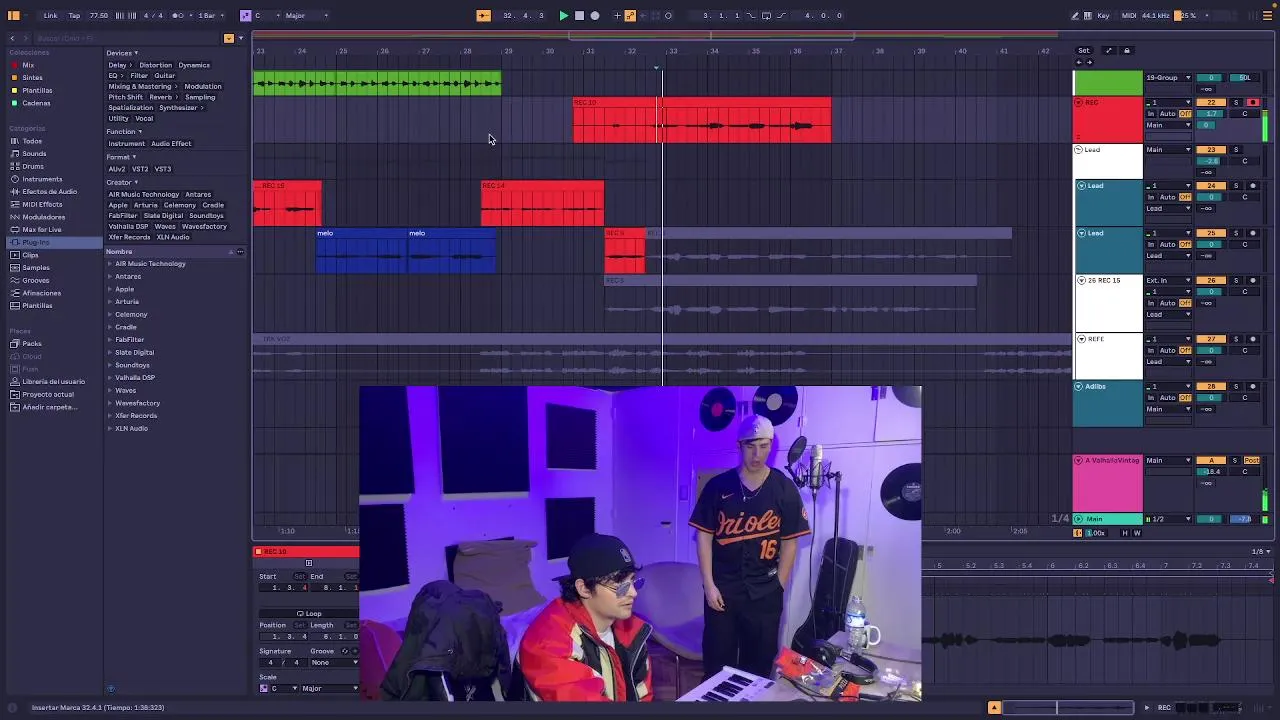1280x720 pixels.
Task: Click the Arrangement Record button
Action: [x=595, y=15]
